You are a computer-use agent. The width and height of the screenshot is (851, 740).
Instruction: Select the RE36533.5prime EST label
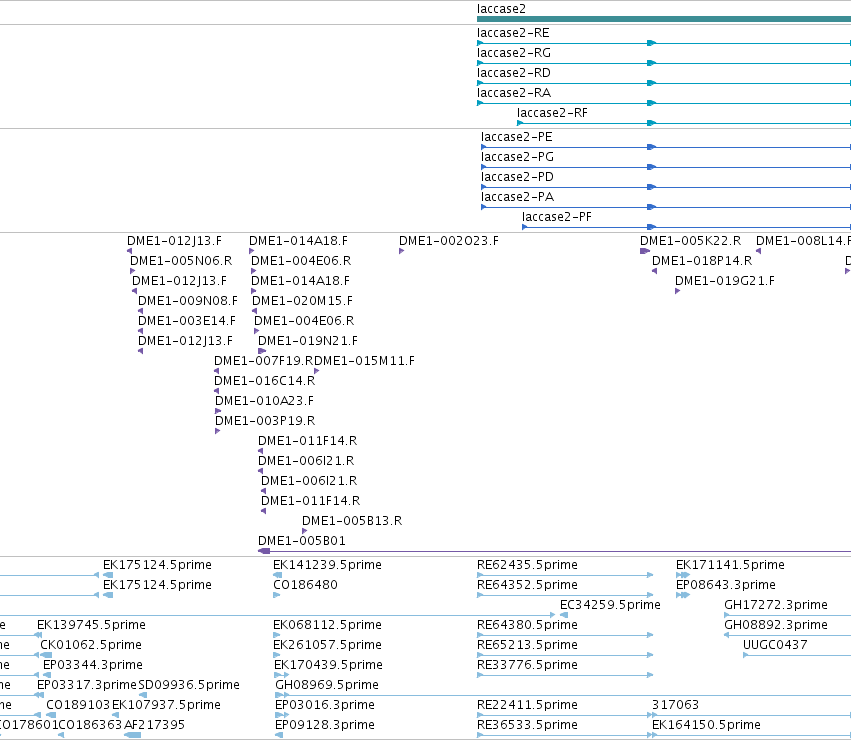tap(527, 725)
